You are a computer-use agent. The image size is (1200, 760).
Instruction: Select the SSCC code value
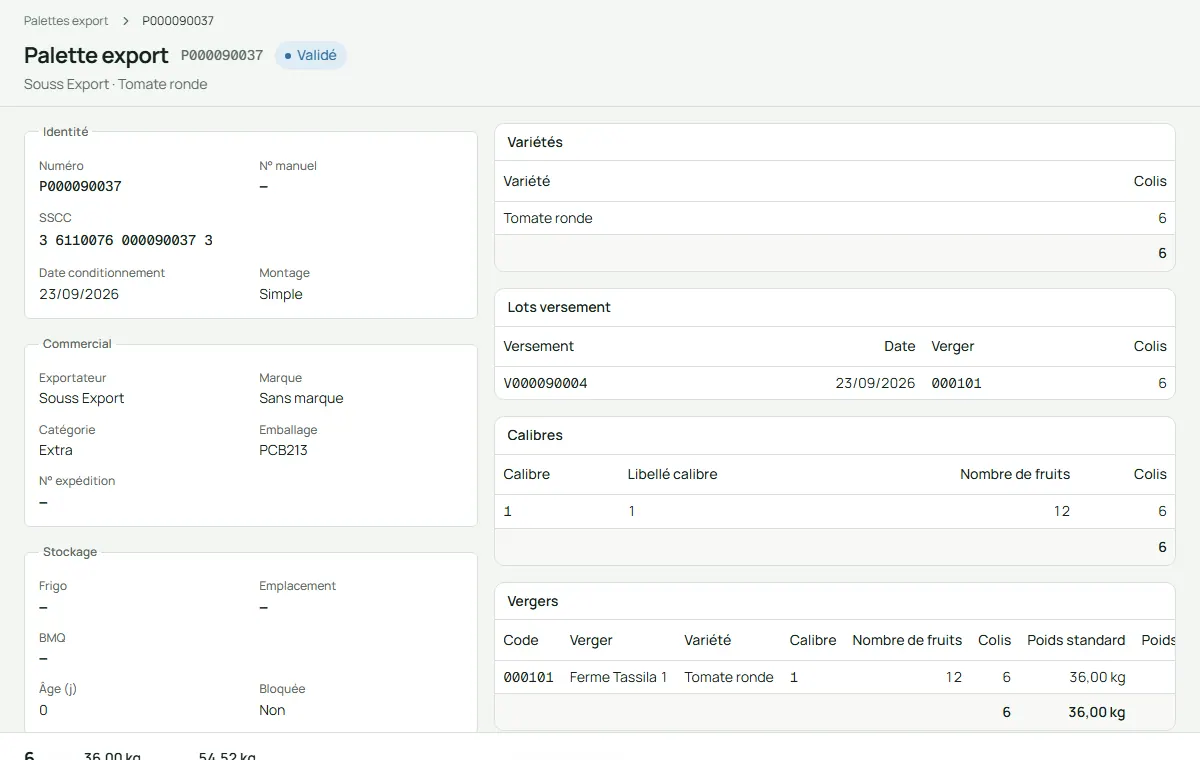tap(126, 240)
